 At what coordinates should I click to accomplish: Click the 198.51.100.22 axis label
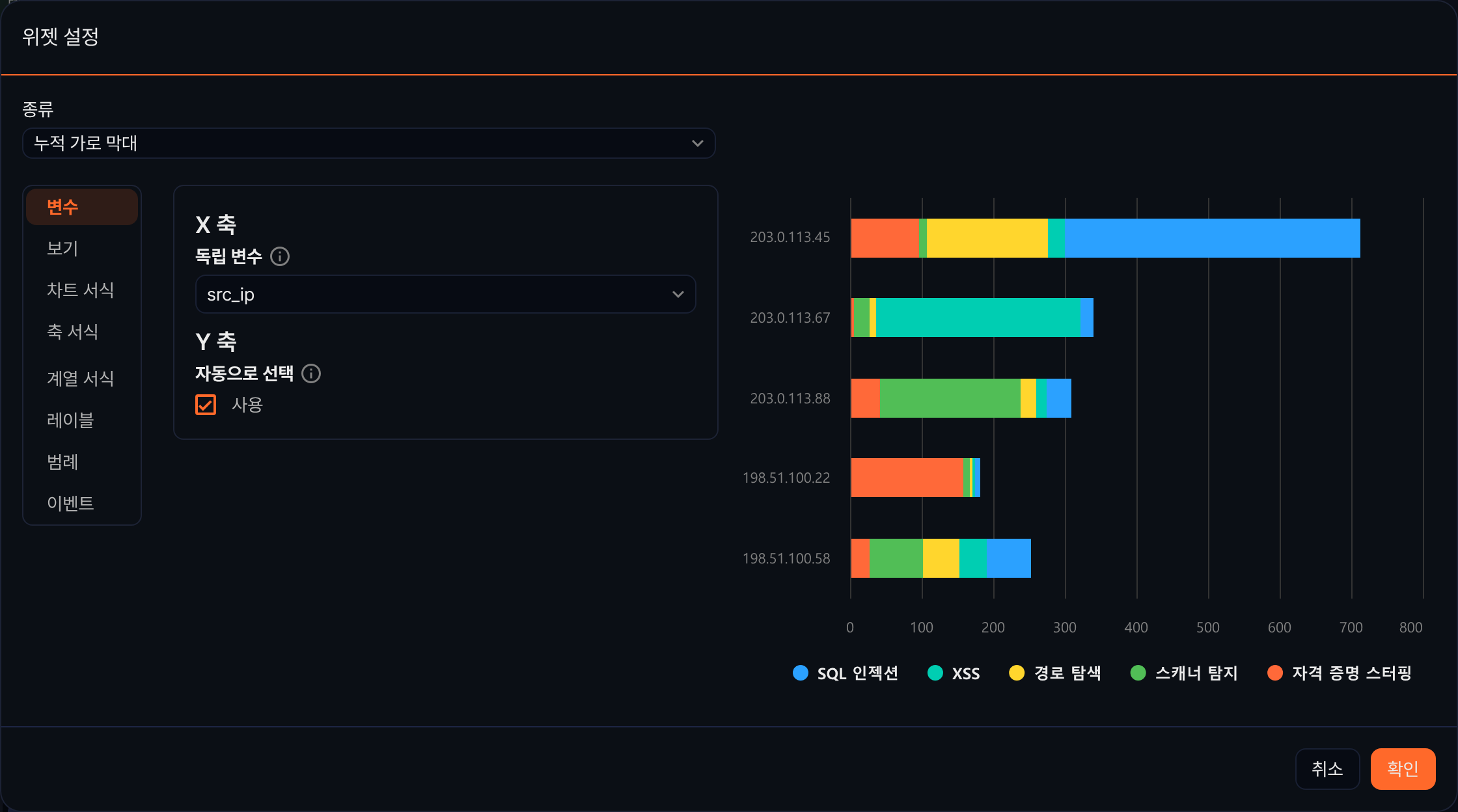[786, 478]
